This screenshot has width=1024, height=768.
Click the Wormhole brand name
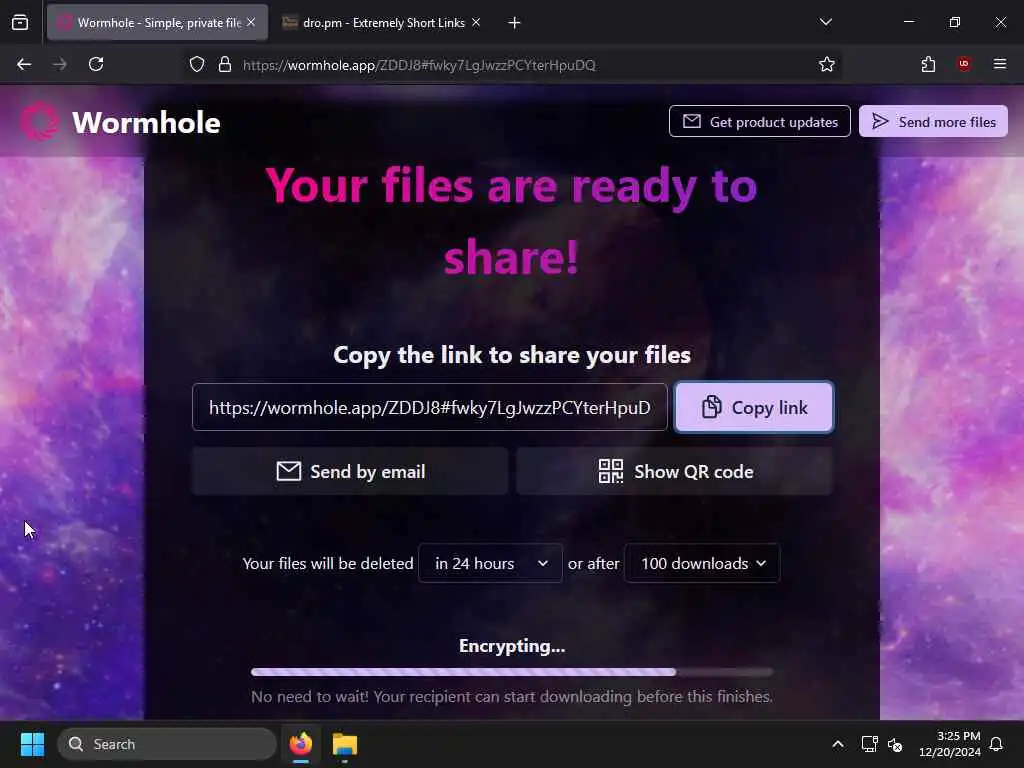tap(146, 123)
